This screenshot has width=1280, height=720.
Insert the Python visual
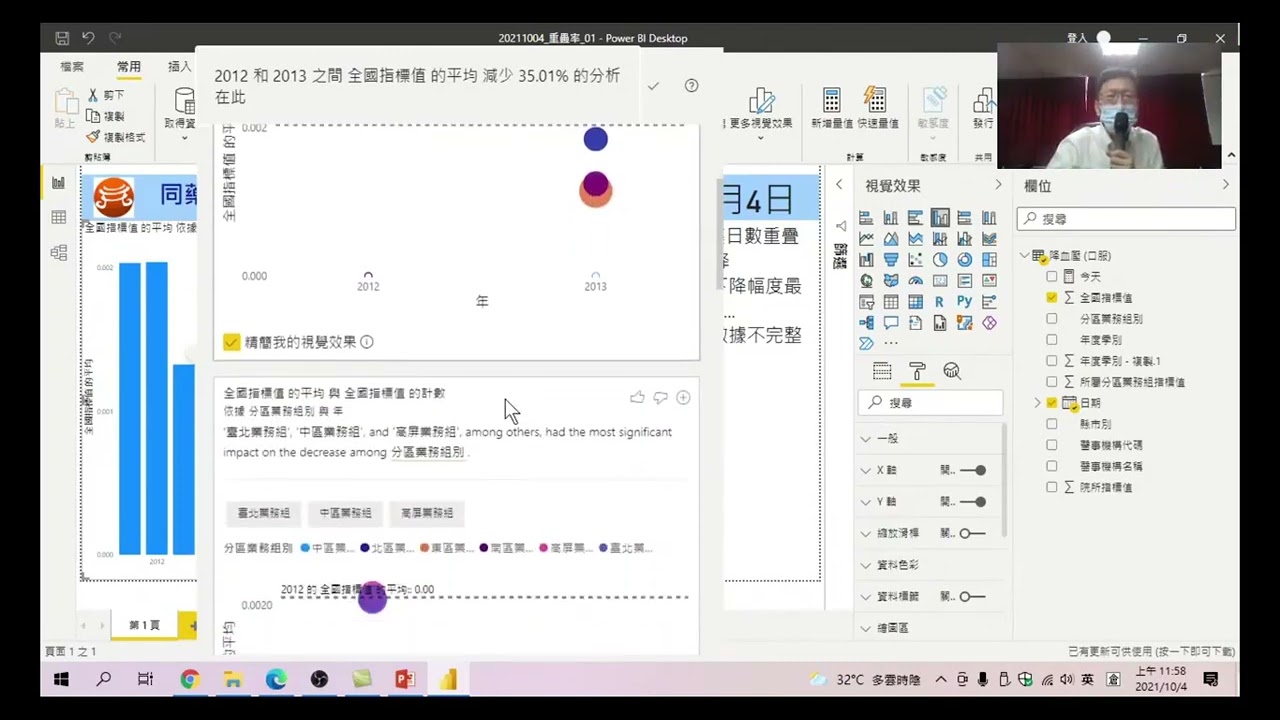tap(965, 302)
